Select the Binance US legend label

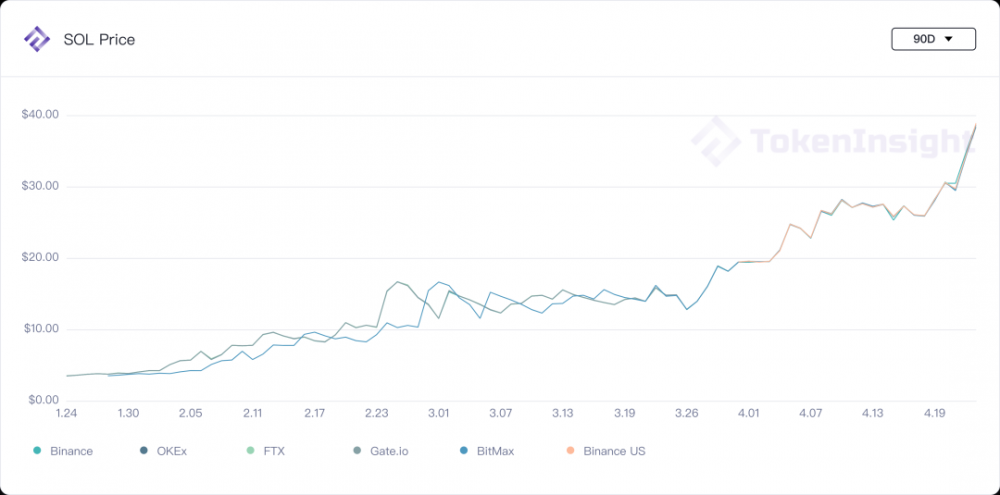click(614, 451)
